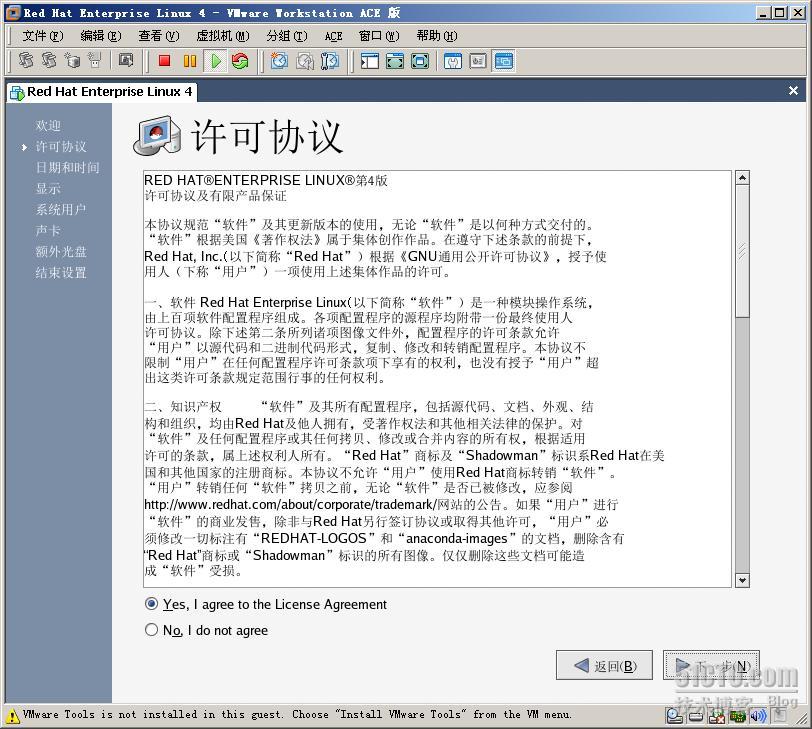The image size is (812, 729).
Task: Click the yellow Suspend (pause) button
Action: click(x=190, y=61)
